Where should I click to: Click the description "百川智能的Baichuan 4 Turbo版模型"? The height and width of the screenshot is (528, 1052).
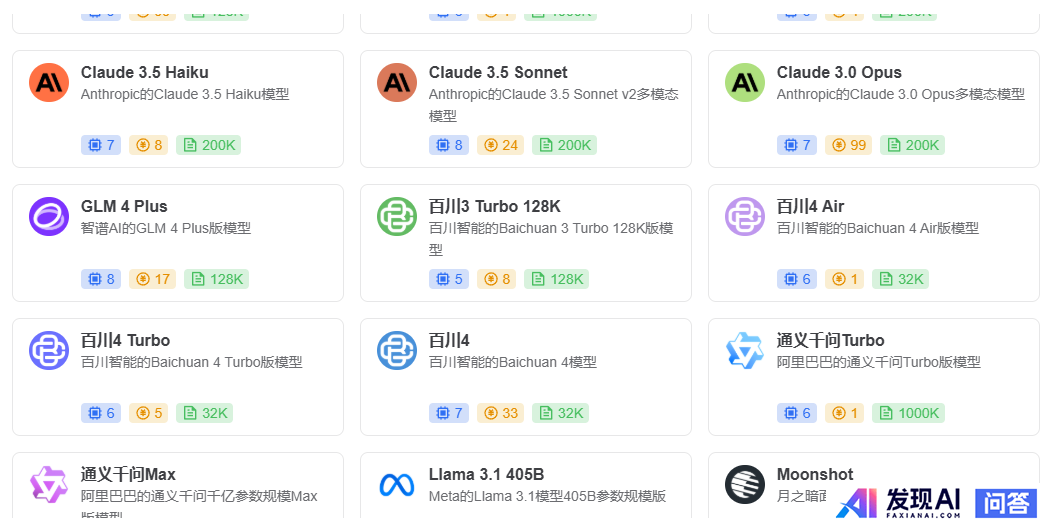point(192,363)
